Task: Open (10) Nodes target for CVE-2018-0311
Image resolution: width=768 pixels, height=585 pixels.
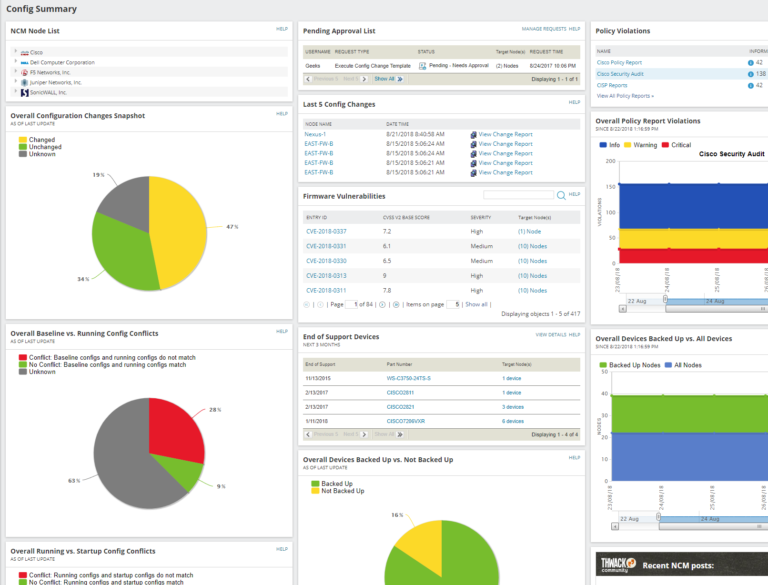Action: coord(532,291)
